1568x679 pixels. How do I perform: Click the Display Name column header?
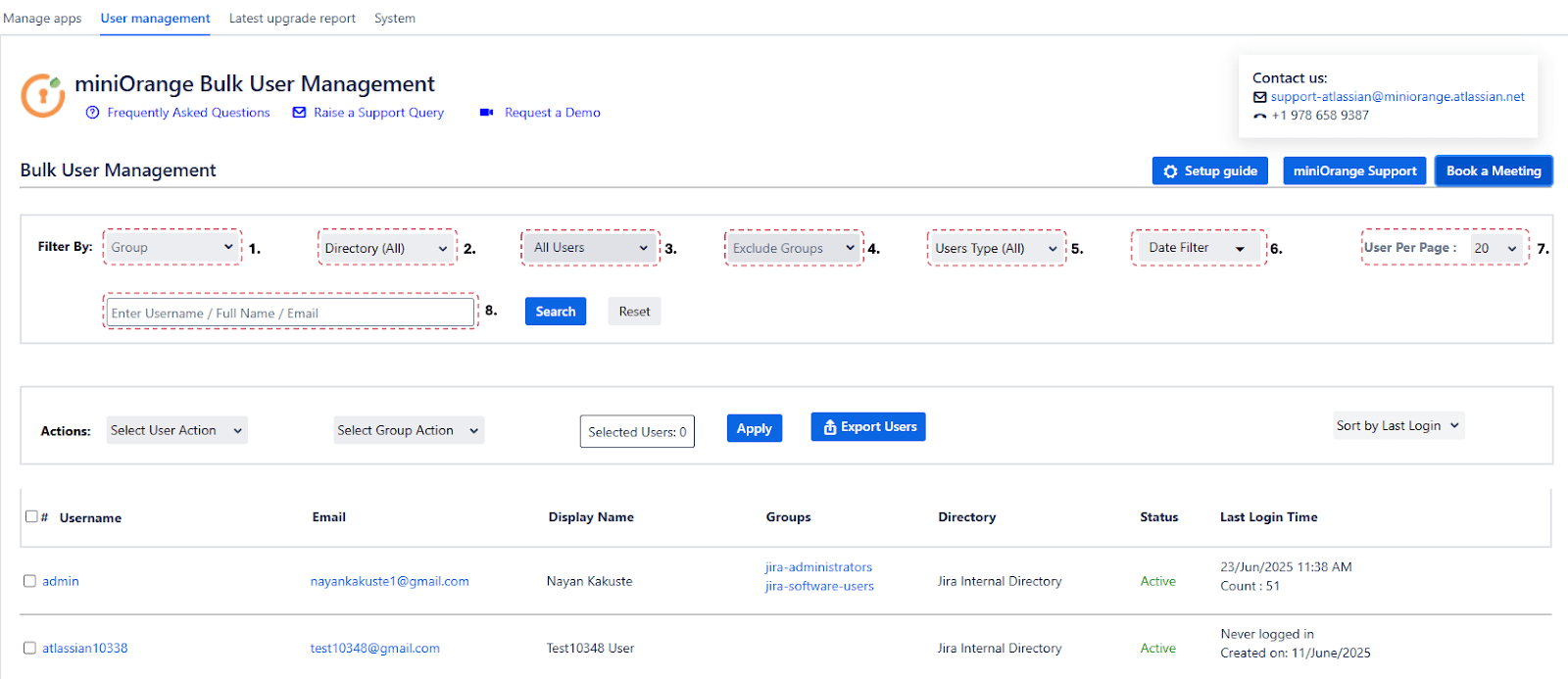(591, 516)
